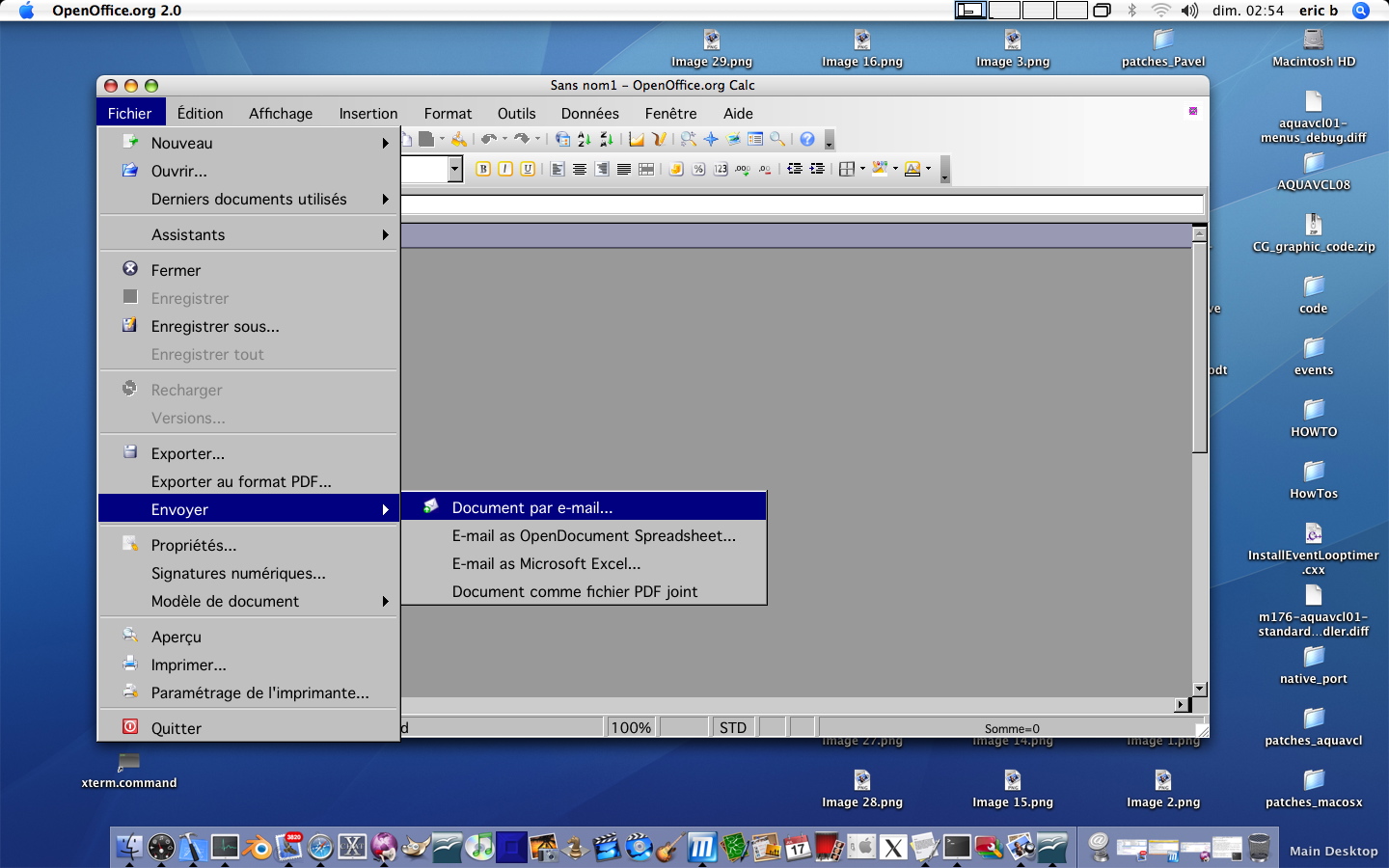Click the Redo arrow icon

click(x=522, y=140)
